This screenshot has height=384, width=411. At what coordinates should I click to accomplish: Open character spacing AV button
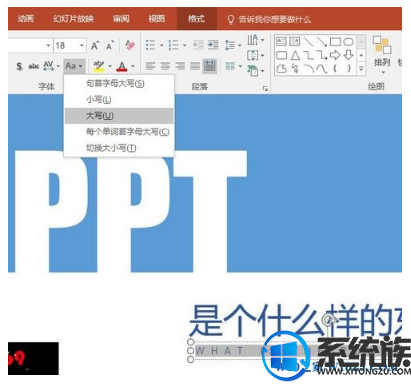click(x=49, y=66)
